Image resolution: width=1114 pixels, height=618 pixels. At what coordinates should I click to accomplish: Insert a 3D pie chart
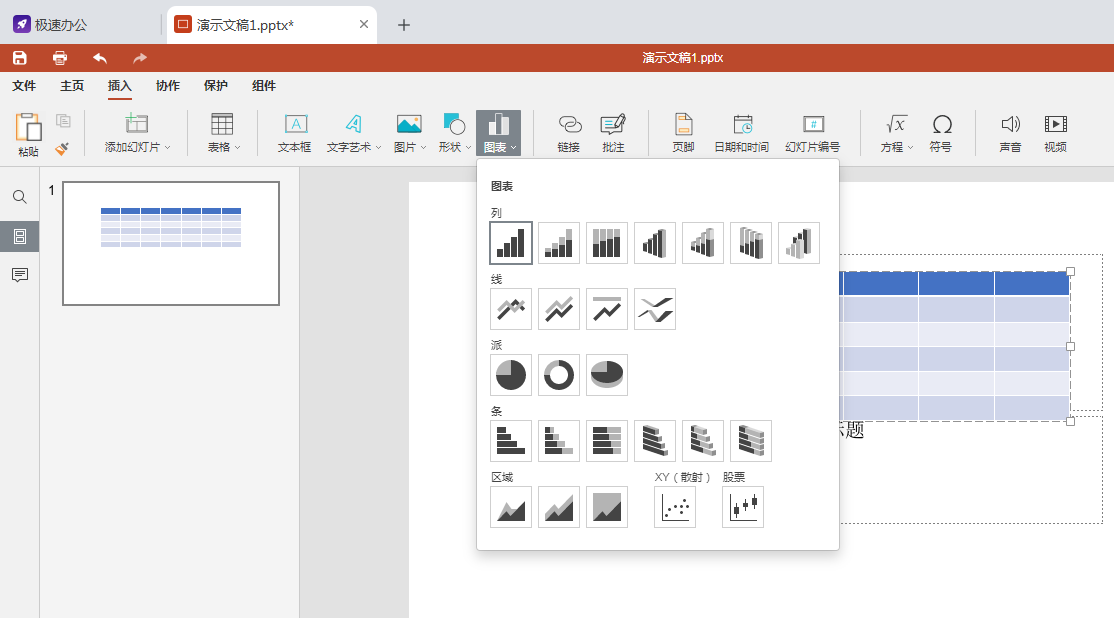(x=607, y=375)
